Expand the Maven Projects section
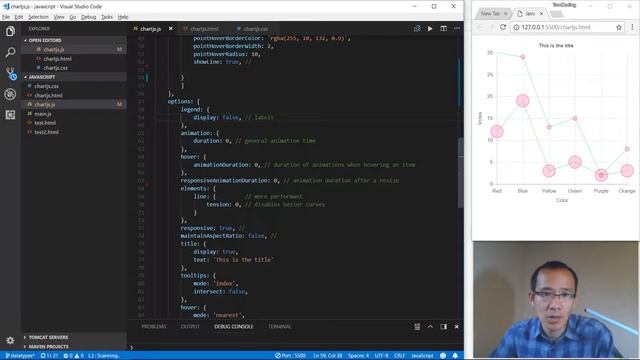640x360 pixels. 48,347
